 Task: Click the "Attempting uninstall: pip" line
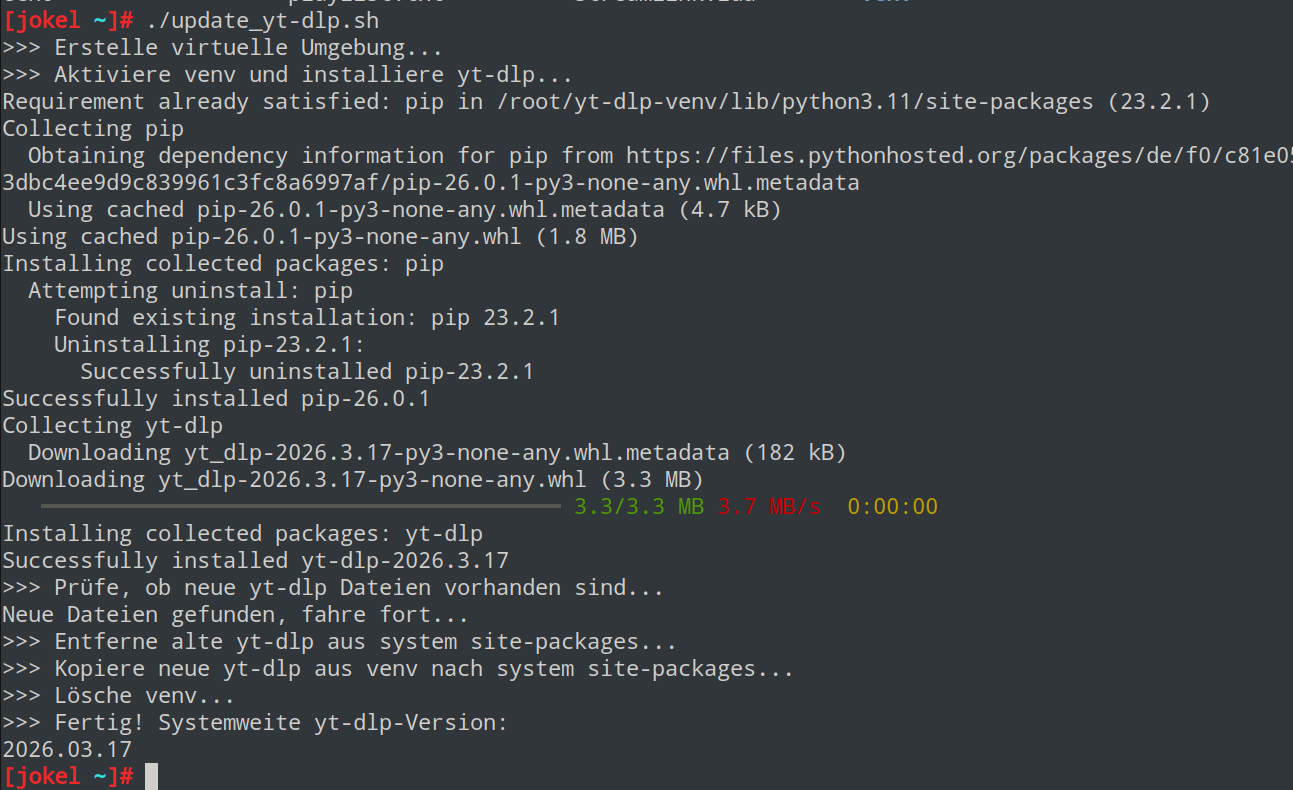click(x=190, y=291)
